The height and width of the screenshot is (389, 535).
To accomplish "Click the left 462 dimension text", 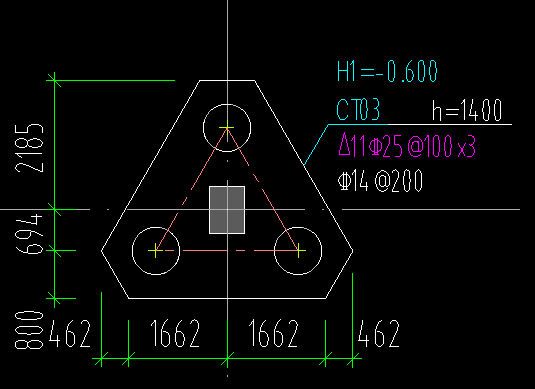I will point(70,333).
